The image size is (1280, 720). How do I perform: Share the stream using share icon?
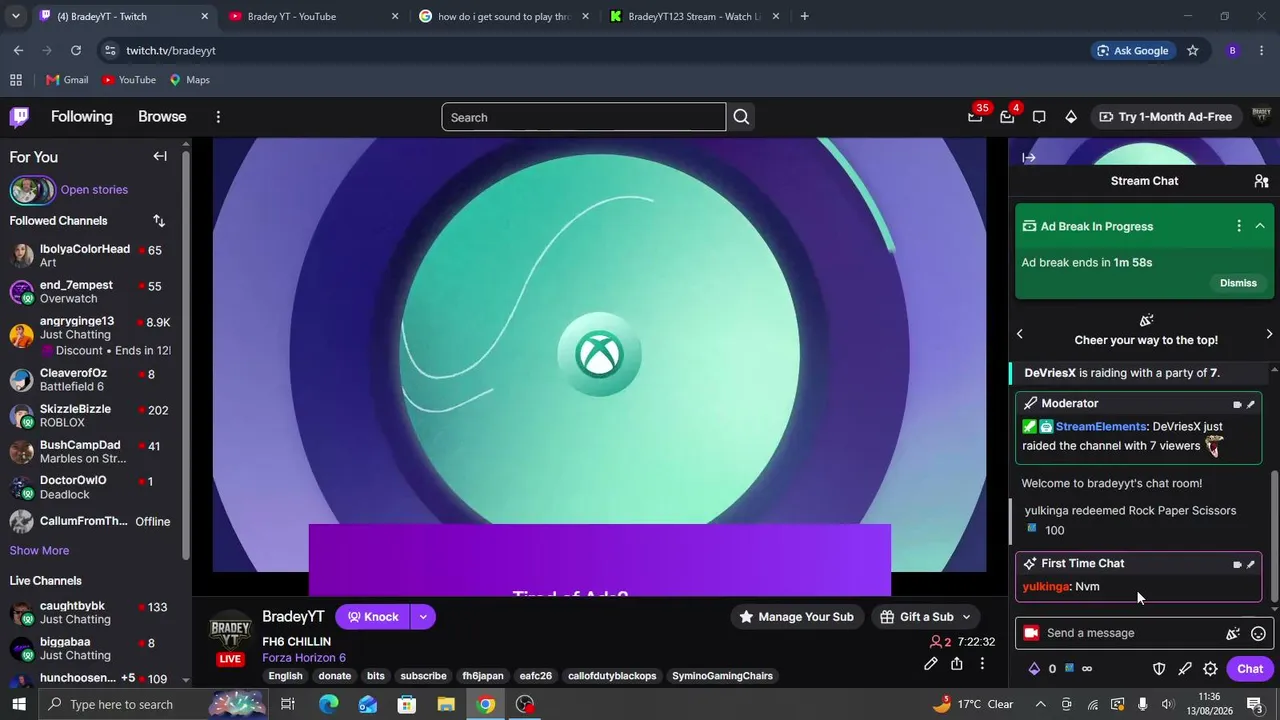click(x=957, y=664)
